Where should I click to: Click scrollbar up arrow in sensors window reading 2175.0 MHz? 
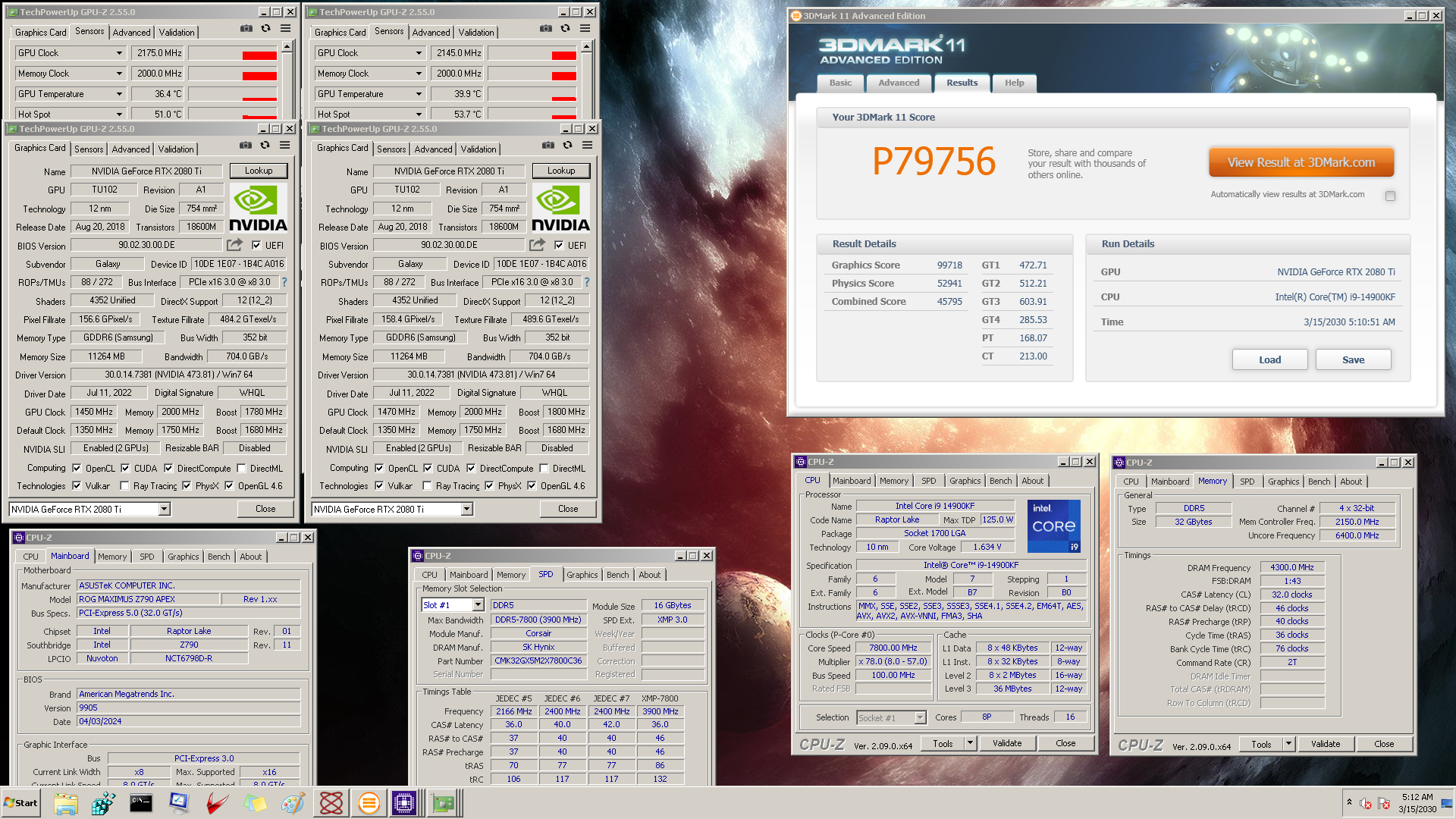tap(287, 47)
